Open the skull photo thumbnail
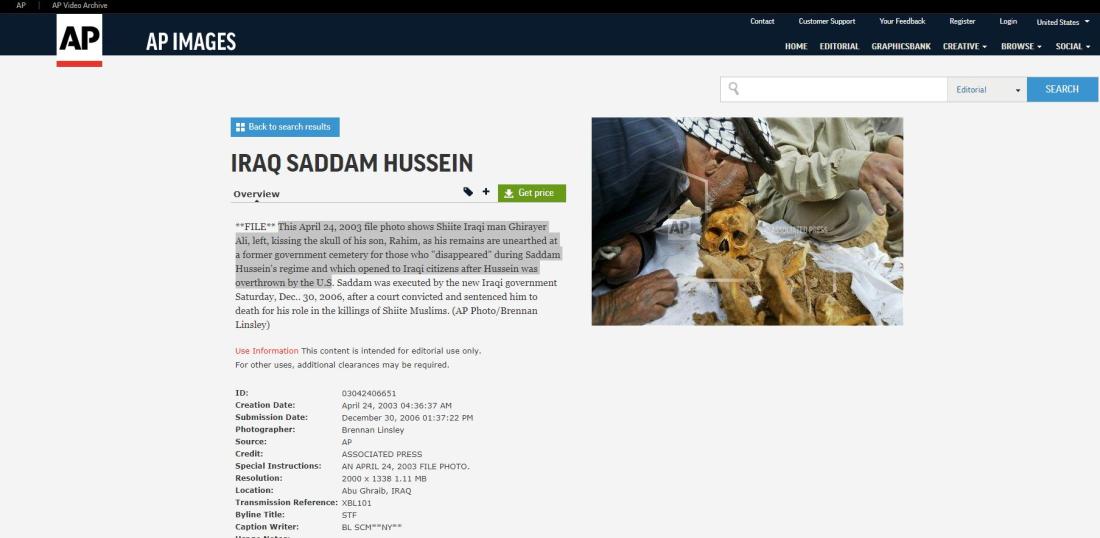The width and height of the screenshot is (1100, 538). pos(747,221)
